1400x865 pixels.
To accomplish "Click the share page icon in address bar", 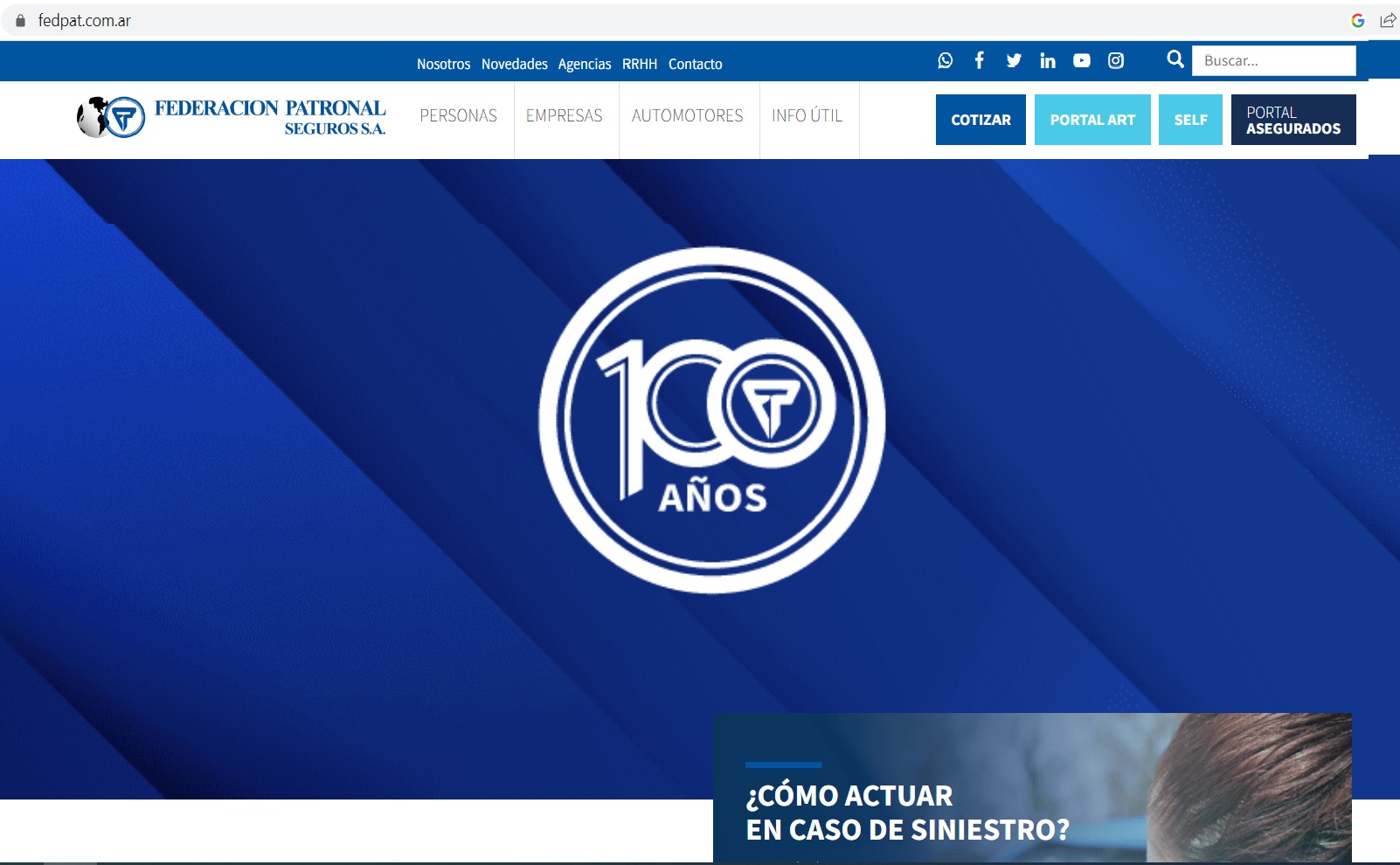I will tap(1388, 20).
